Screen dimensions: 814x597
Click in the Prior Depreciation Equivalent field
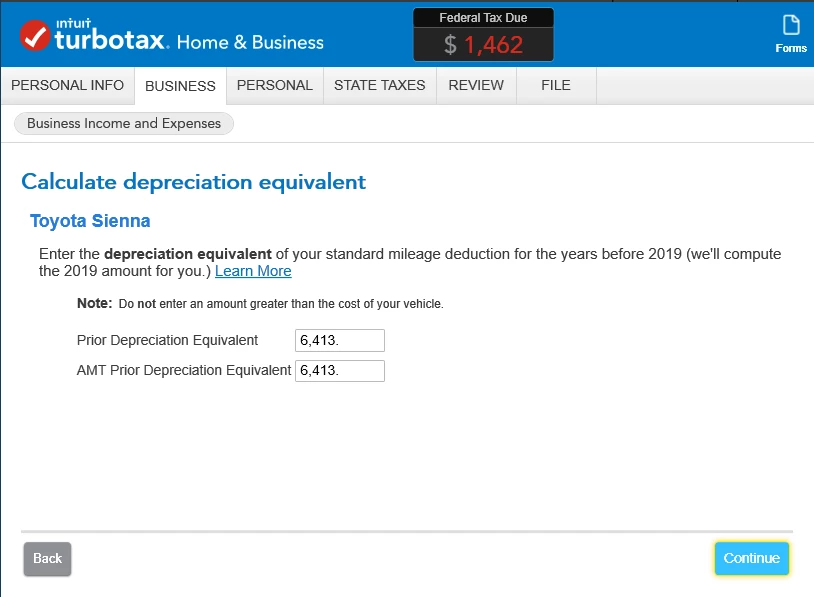(340, 341)
